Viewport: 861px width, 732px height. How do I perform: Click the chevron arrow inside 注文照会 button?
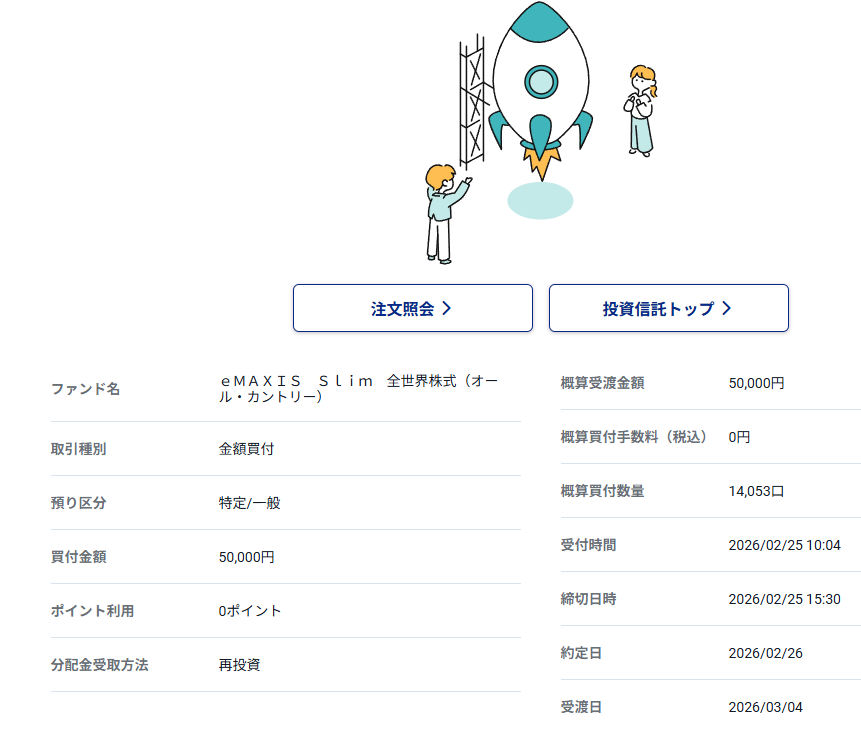pos(447,308)
